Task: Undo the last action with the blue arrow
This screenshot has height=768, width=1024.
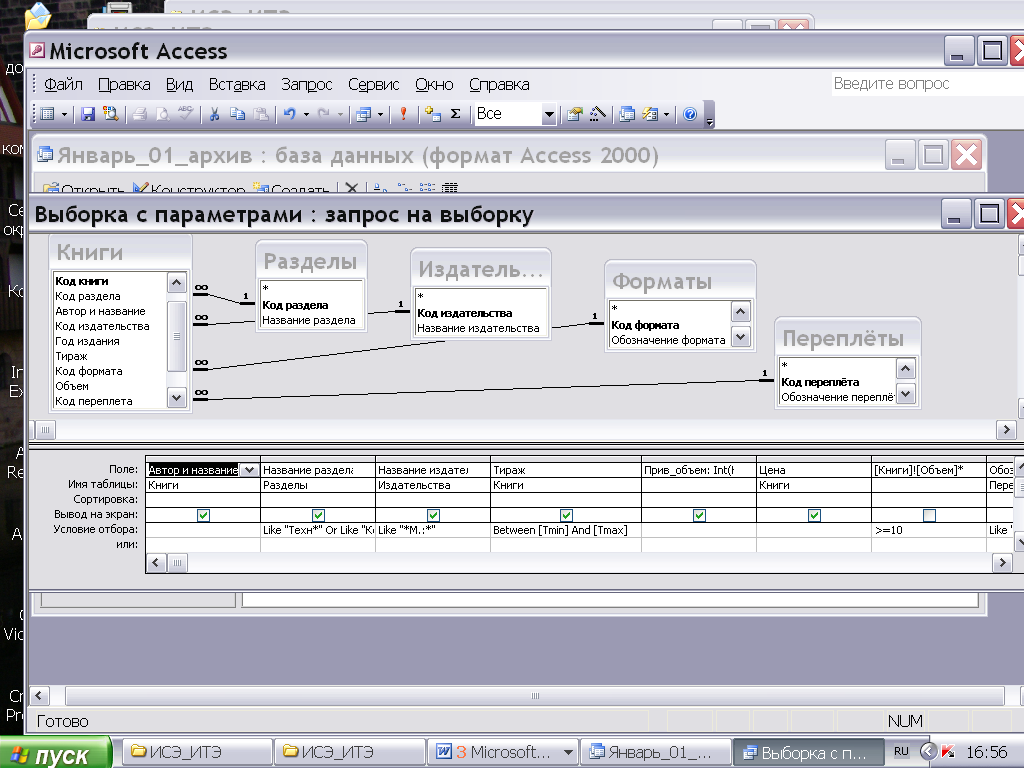Action: click(289, 114)
